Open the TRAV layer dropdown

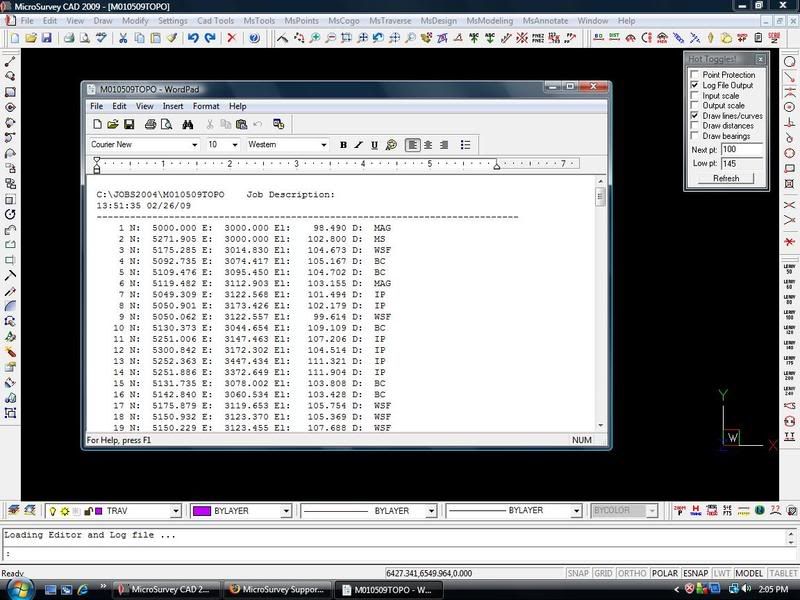tap(176, 511)
